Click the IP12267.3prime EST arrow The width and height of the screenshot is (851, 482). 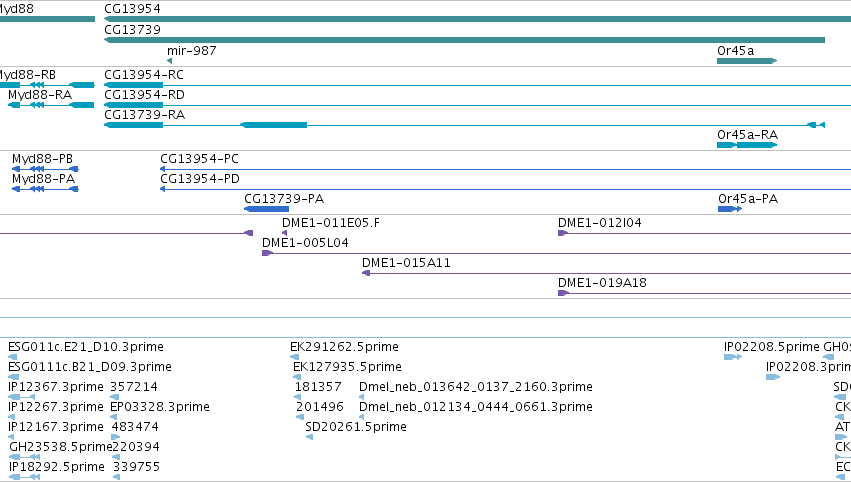coord(11,417)
